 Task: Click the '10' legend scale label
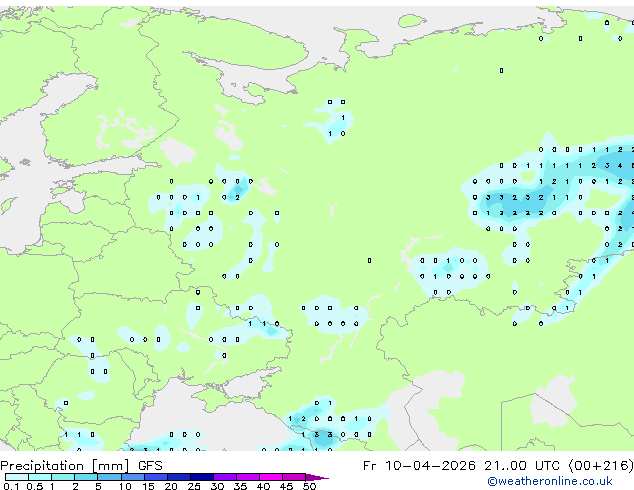point(125,486)
